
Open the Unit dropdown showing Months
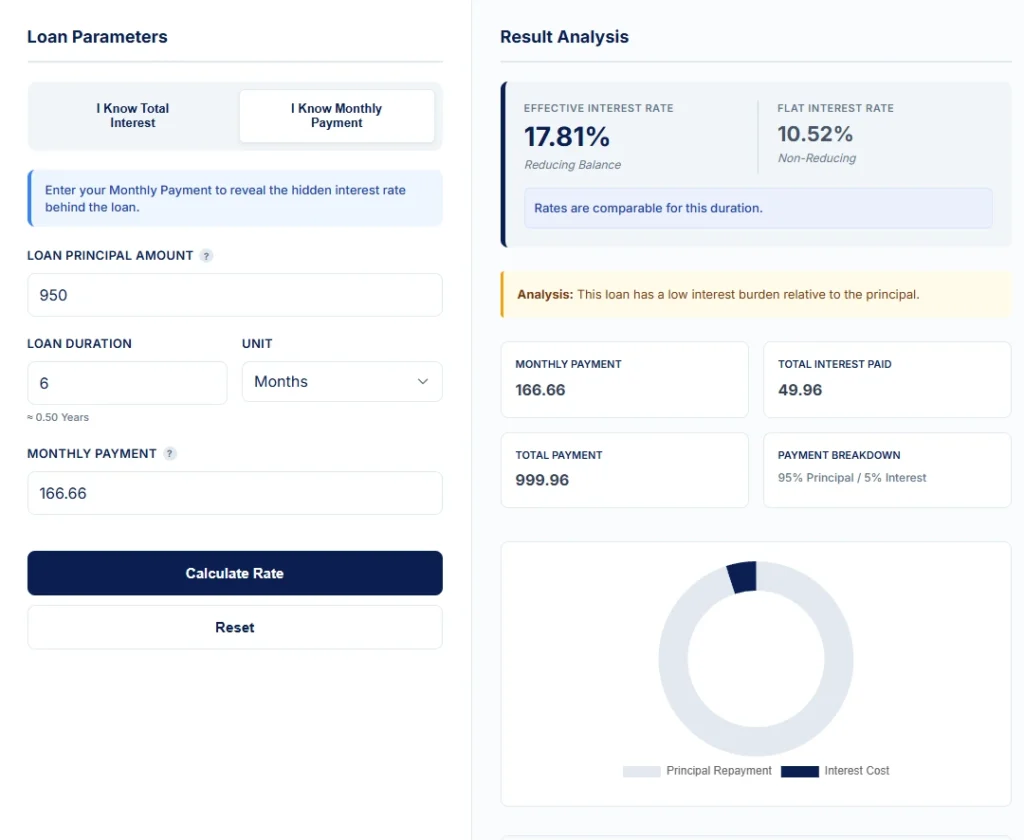pos(342,381)
